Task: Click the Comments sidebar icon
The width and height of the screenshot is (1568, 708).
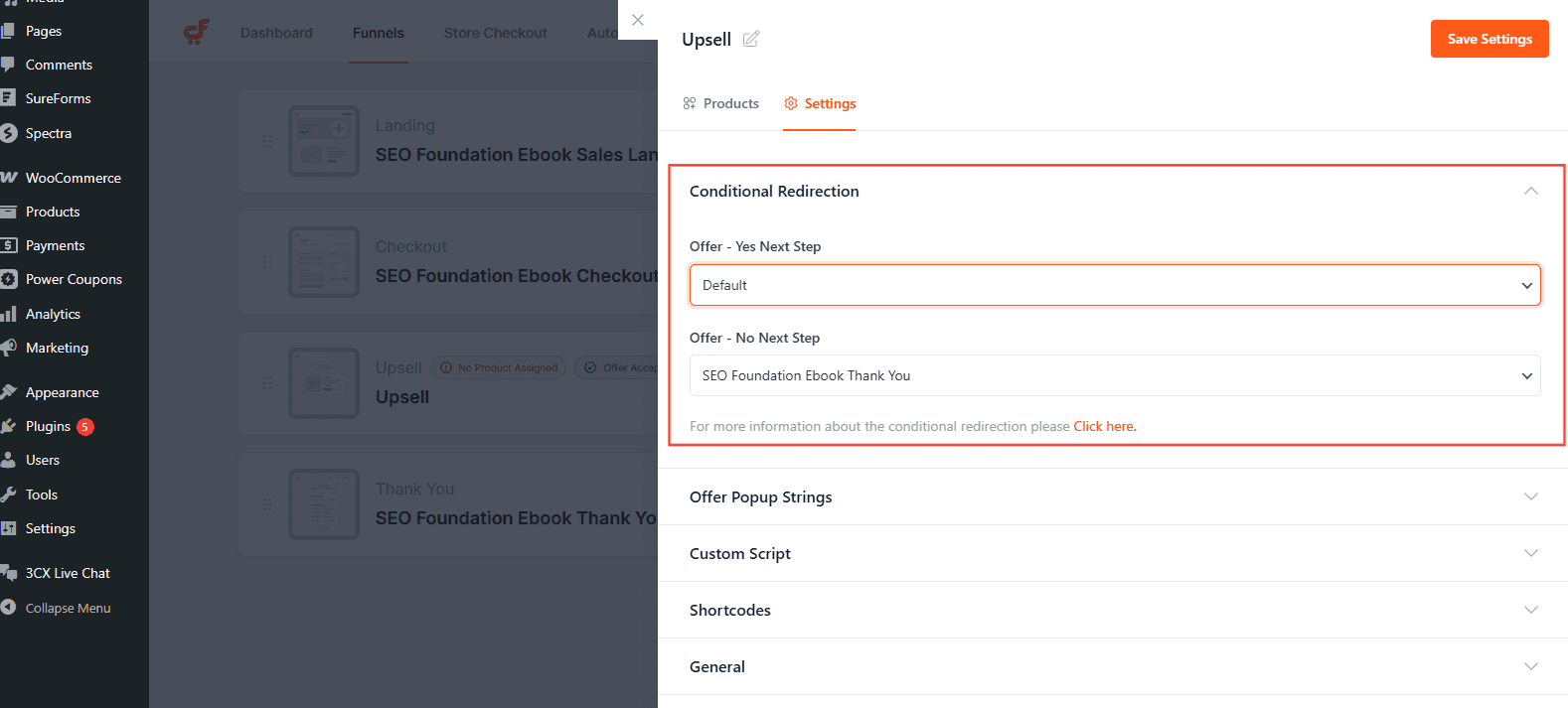Action: (x=8, y=65)
